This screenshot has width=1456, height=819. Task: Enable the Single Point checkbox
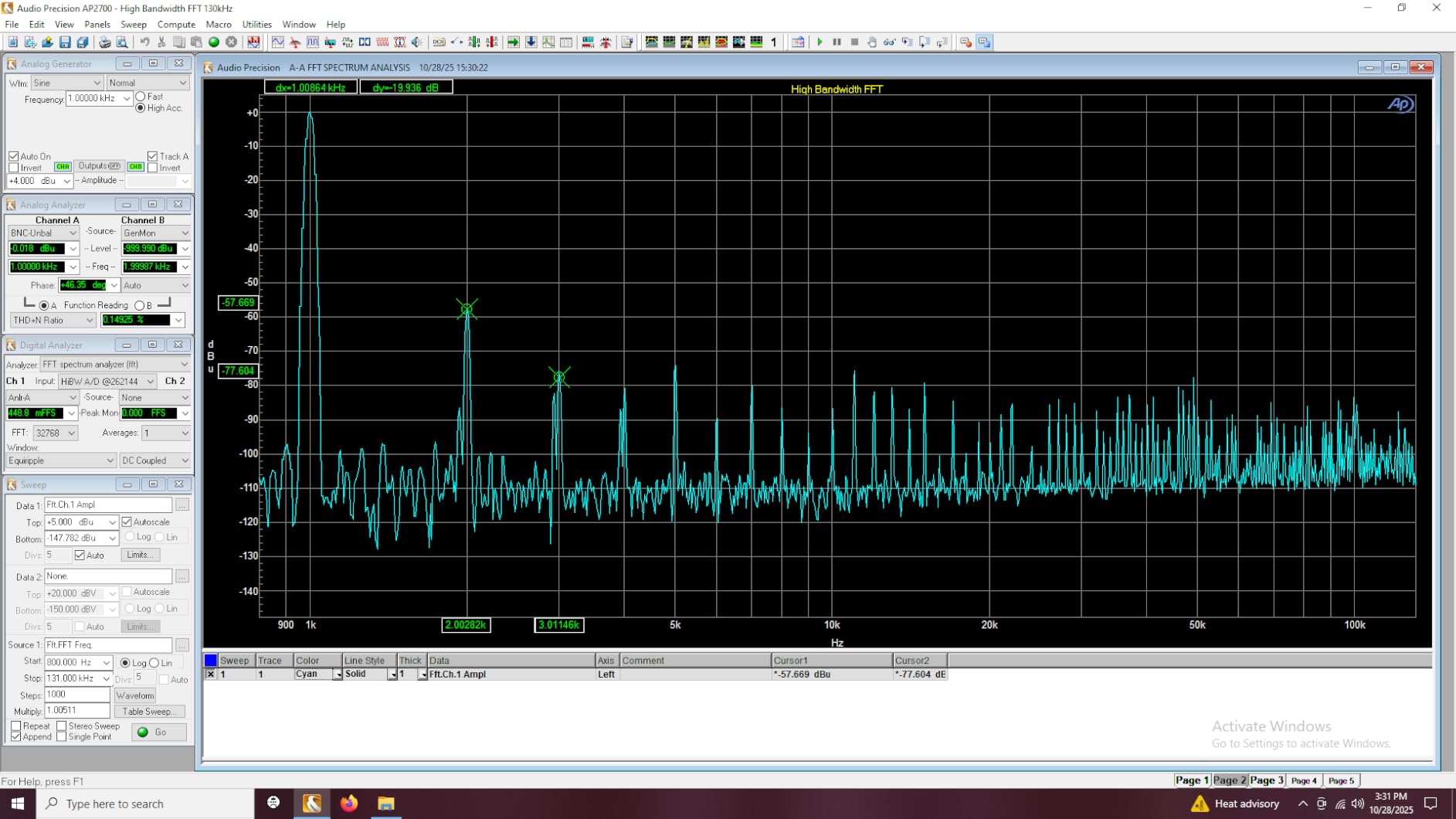[62, 737]
